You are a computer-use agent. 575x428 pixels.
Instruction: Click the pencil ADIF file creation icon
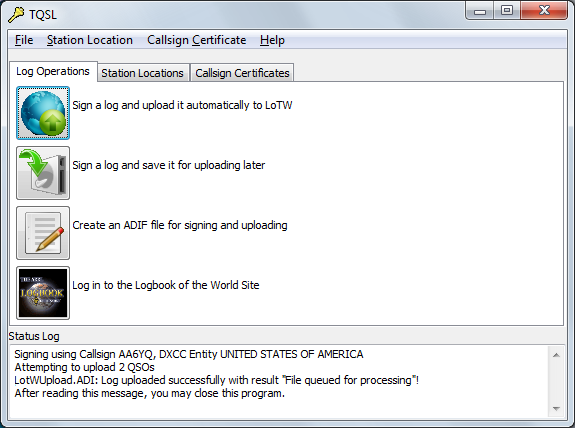coord(43,233)
